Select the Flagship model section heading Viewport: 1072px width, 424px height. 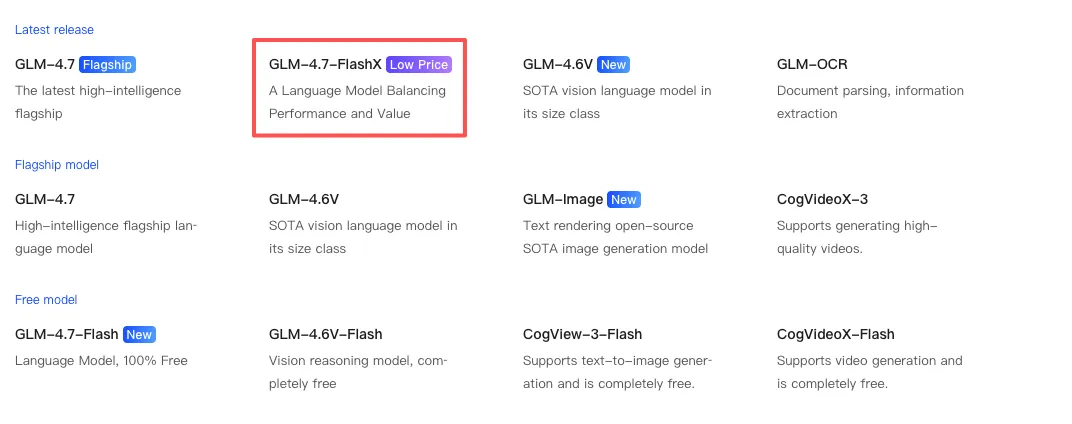(x=57, y=165)
